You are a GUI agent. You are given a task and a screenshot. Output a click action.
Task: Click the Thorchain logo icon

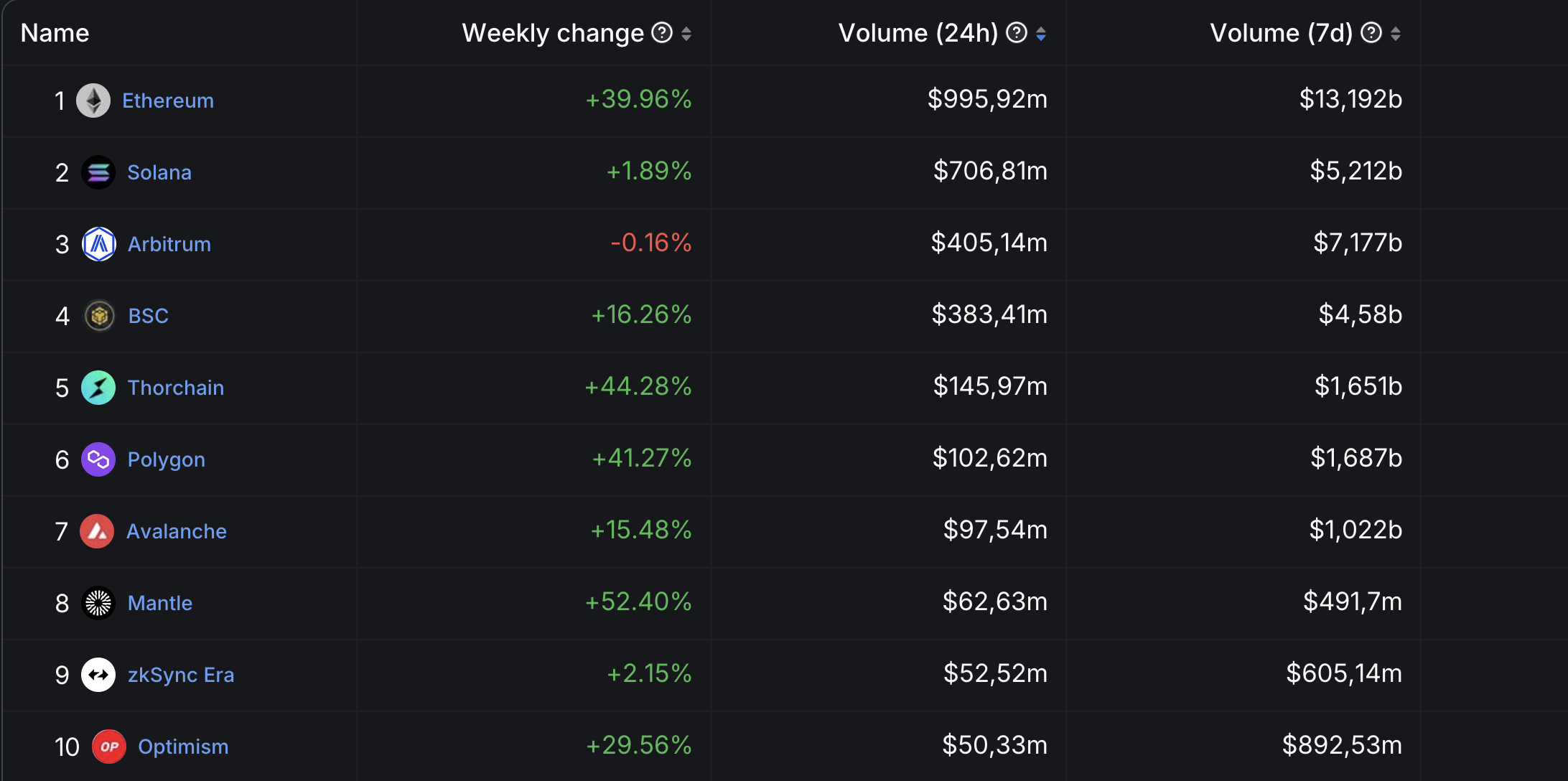(98, 388)
